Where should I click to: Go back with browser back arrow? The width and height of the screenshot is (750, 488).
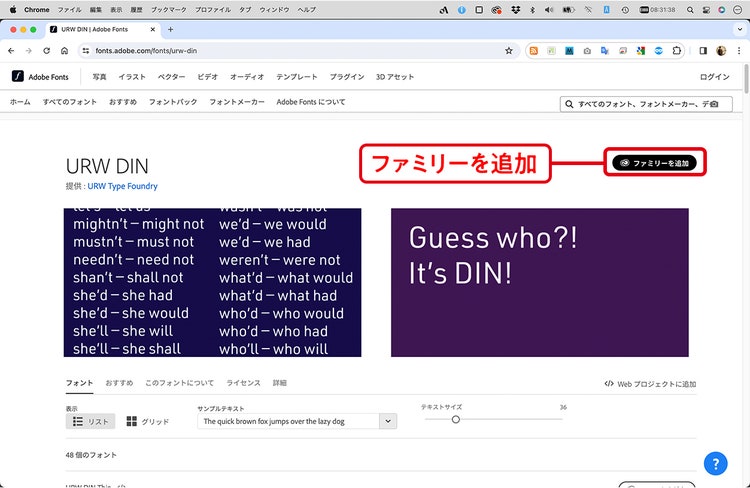tap(11, 51)
